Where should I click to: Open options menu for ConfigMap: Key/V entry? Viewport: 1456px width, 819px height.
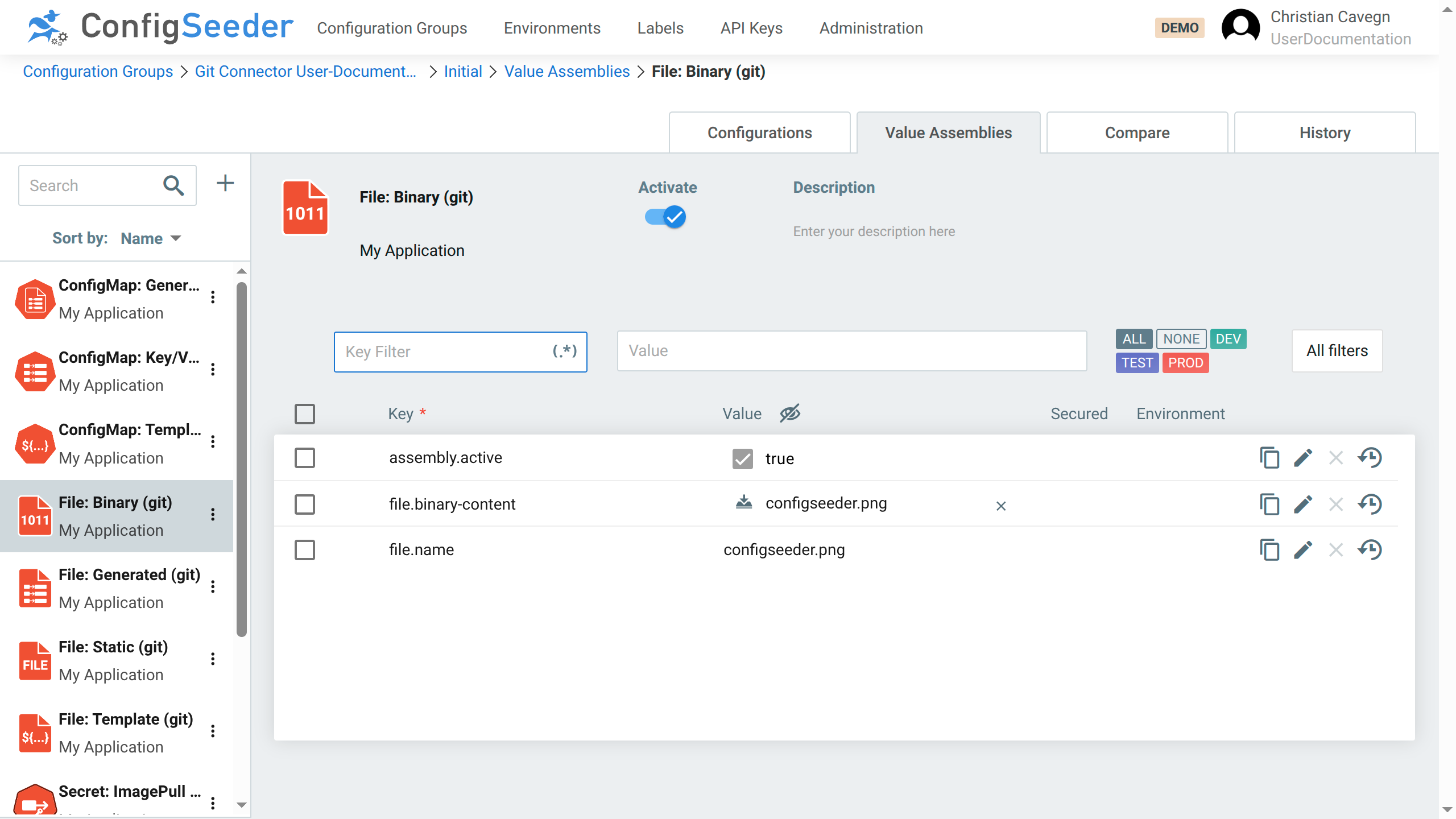pos(213,370)
